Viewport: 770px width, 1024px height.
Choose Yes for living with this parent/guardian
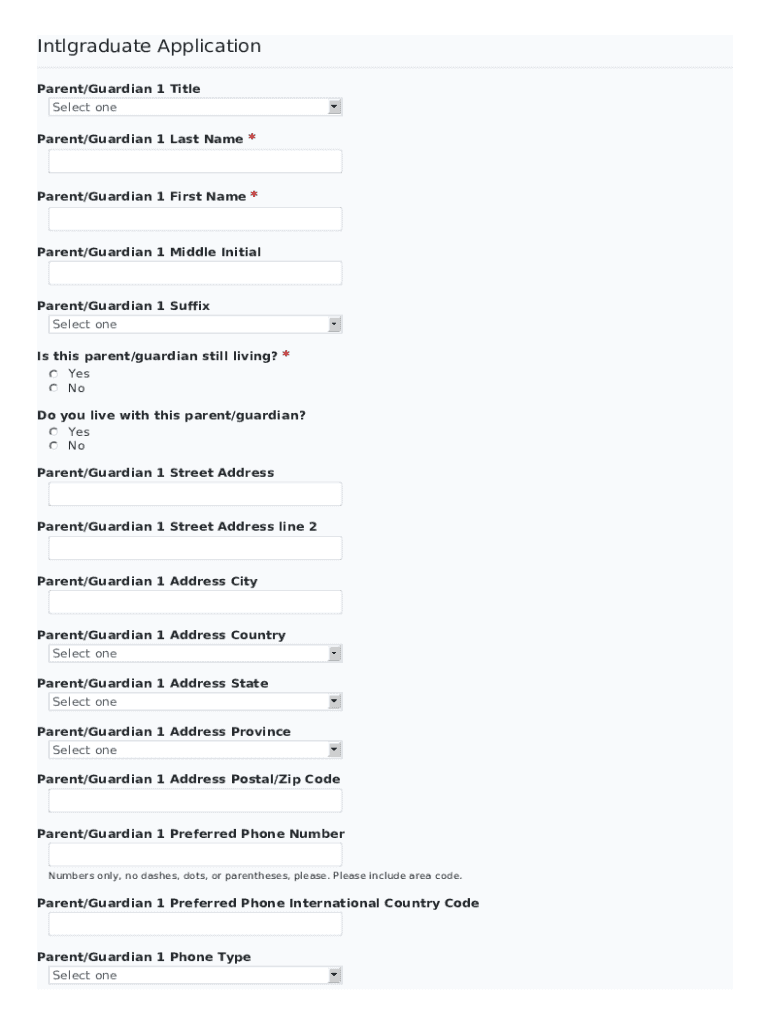(x=54, y=432)
